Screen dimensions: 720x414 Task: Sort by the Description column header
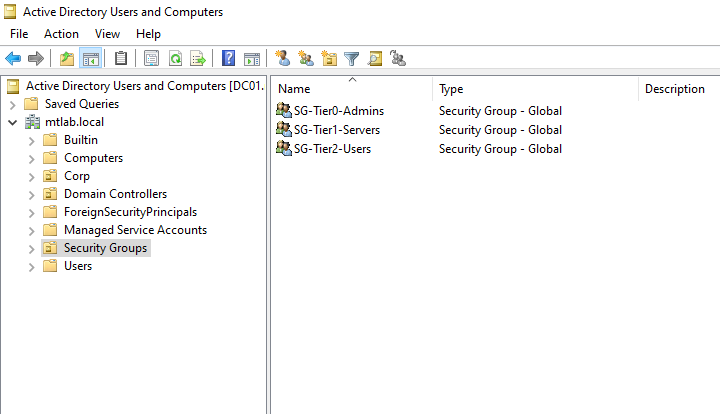[x=679, y=89]
